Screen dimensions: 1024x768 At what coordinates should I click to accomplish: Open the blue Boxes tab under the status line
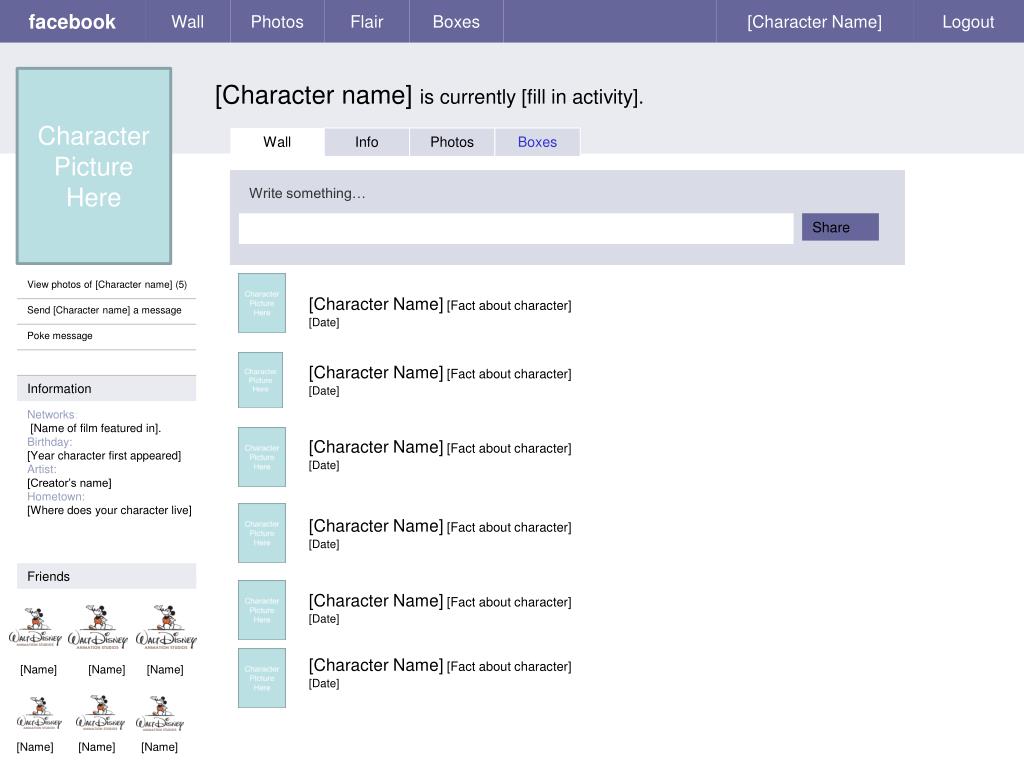[x=537, y=142]
